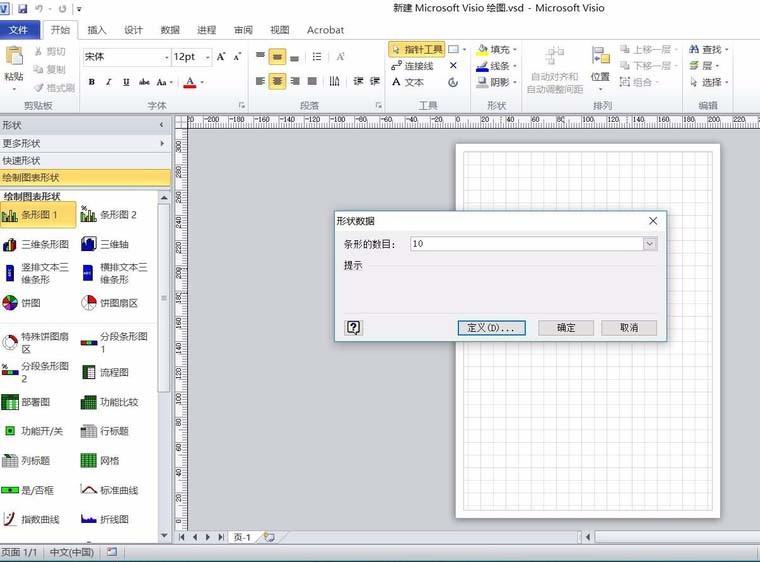Viewport: 760px width, 562px height.
Task: Click the font color A swatch
Action: coord(190,82)
